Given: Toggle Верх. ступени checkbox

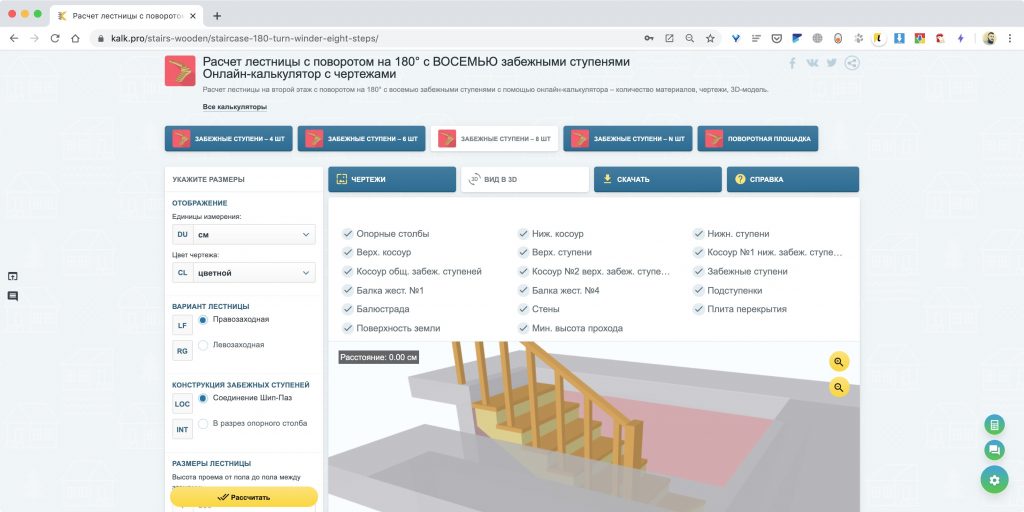Looking at the screenshot, I should point(523,252).
